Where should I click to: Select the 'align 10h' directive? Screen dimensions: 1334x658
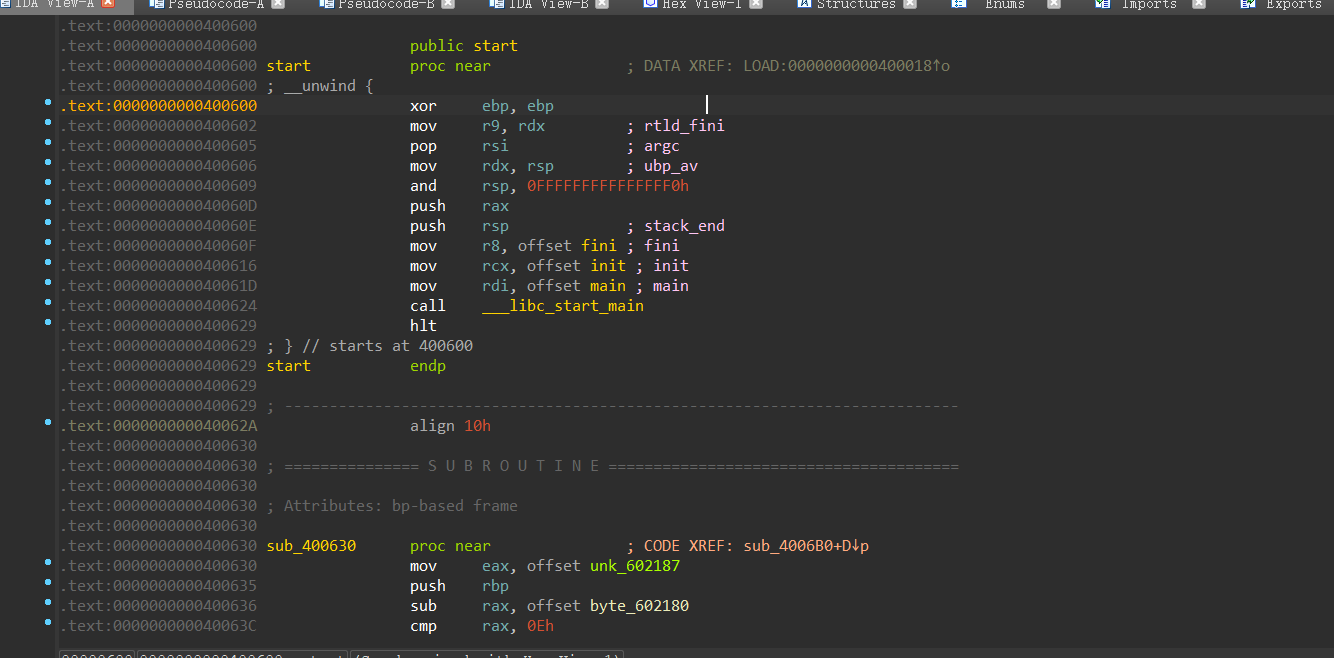click(450, 426)
